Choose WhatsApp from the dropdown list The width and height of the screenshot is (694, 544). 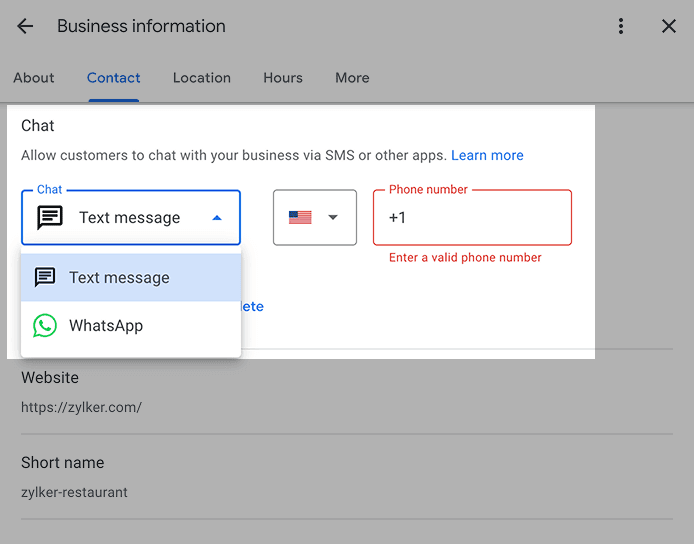tap(131, 326)
